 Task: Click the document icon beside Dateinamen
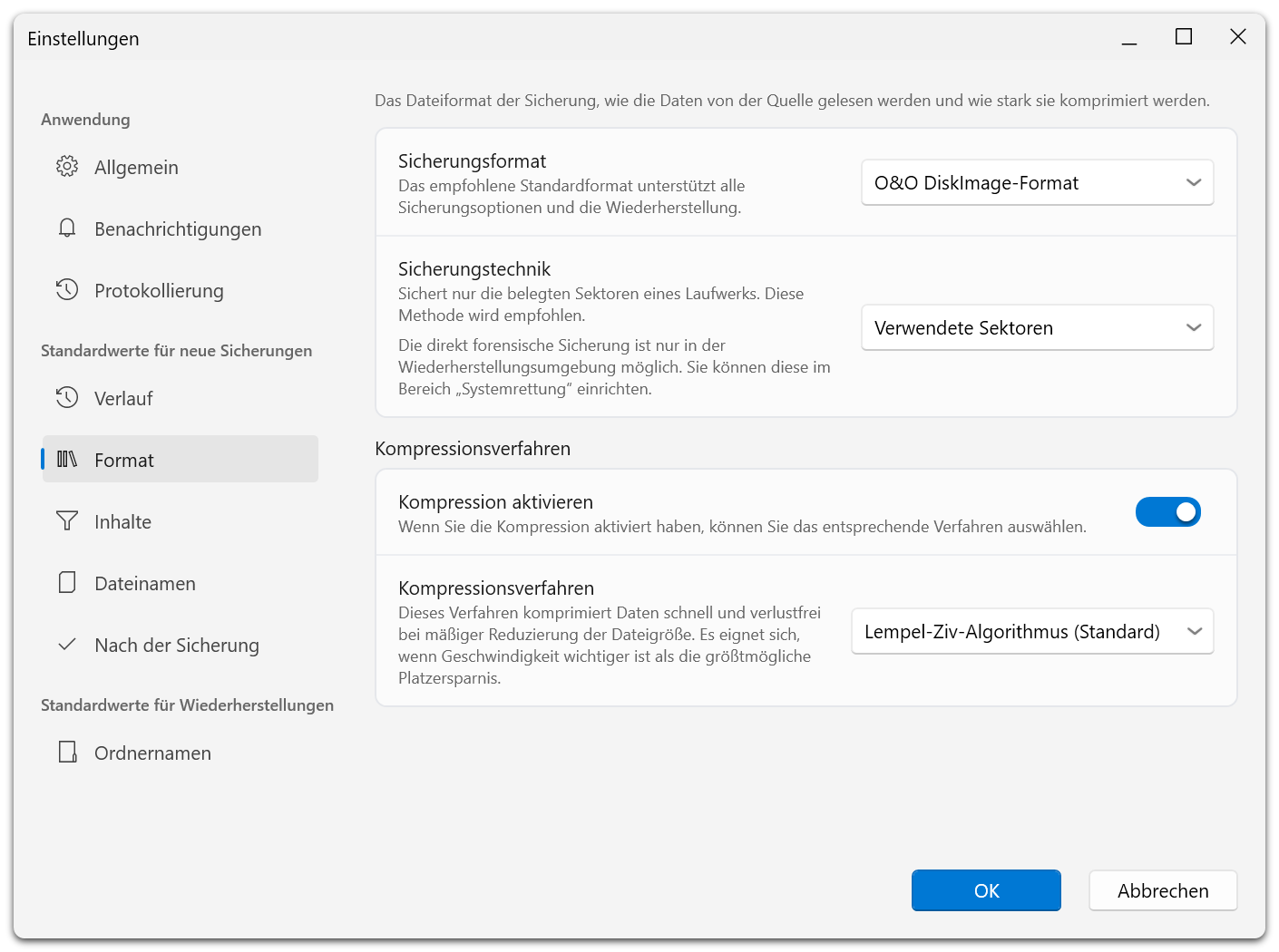pos(67,583)
